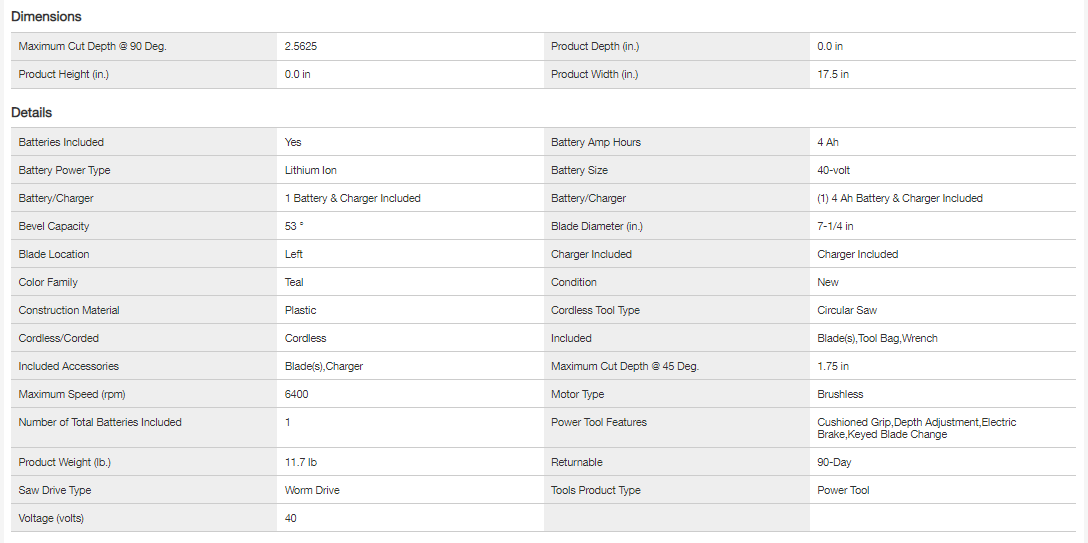Image resolution: width=1088 pixels, height=543 pixels.
Task: Click the Dimensions section heading
Action: [46, 16]
